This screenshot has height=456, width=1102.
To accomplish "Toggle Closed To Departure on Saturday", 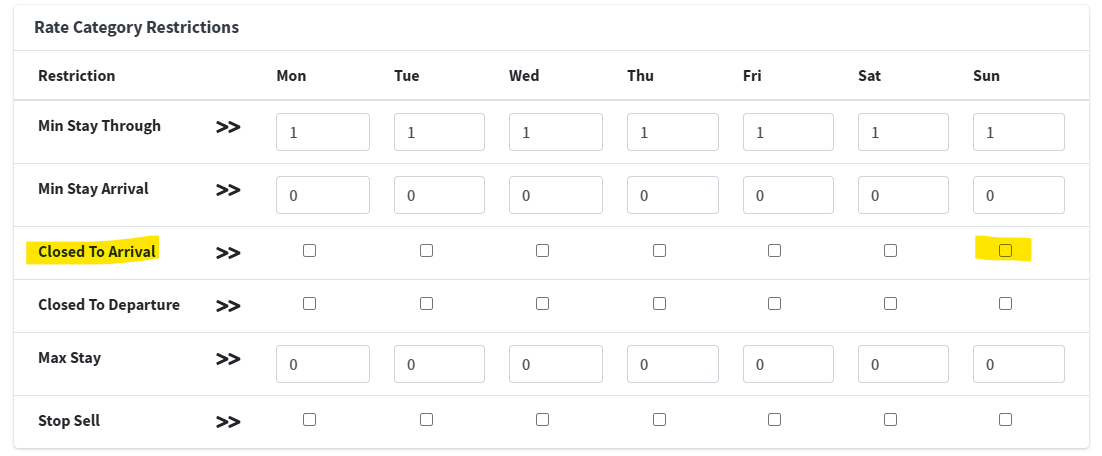I will point(890,304).
